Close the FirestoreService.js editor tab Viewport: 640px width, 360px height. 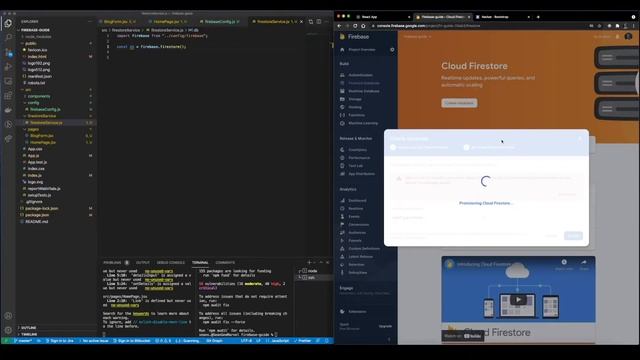coord(302,21)
